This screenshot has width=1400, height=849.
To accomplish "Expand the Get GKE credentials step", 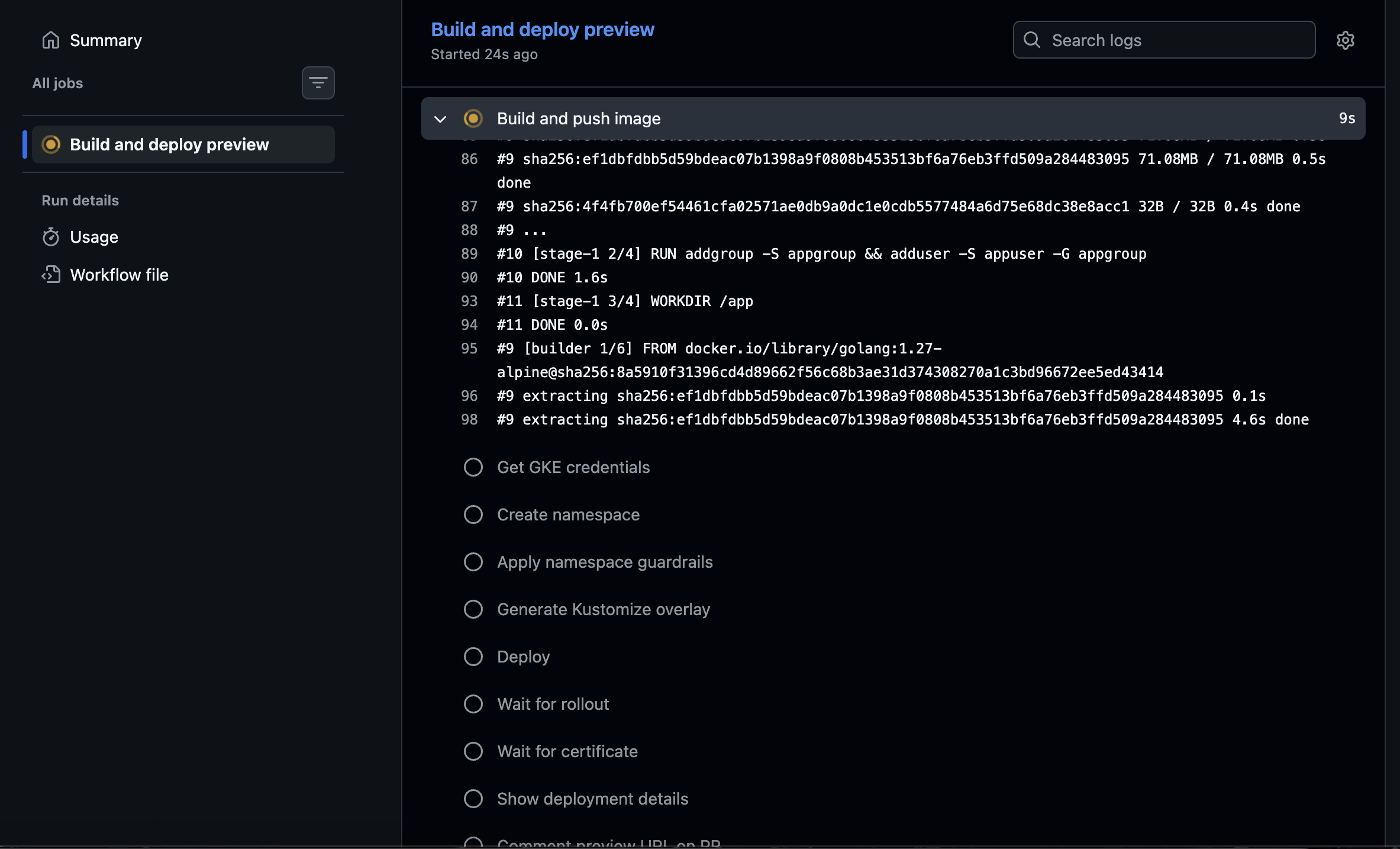I will tap(893, 467).
